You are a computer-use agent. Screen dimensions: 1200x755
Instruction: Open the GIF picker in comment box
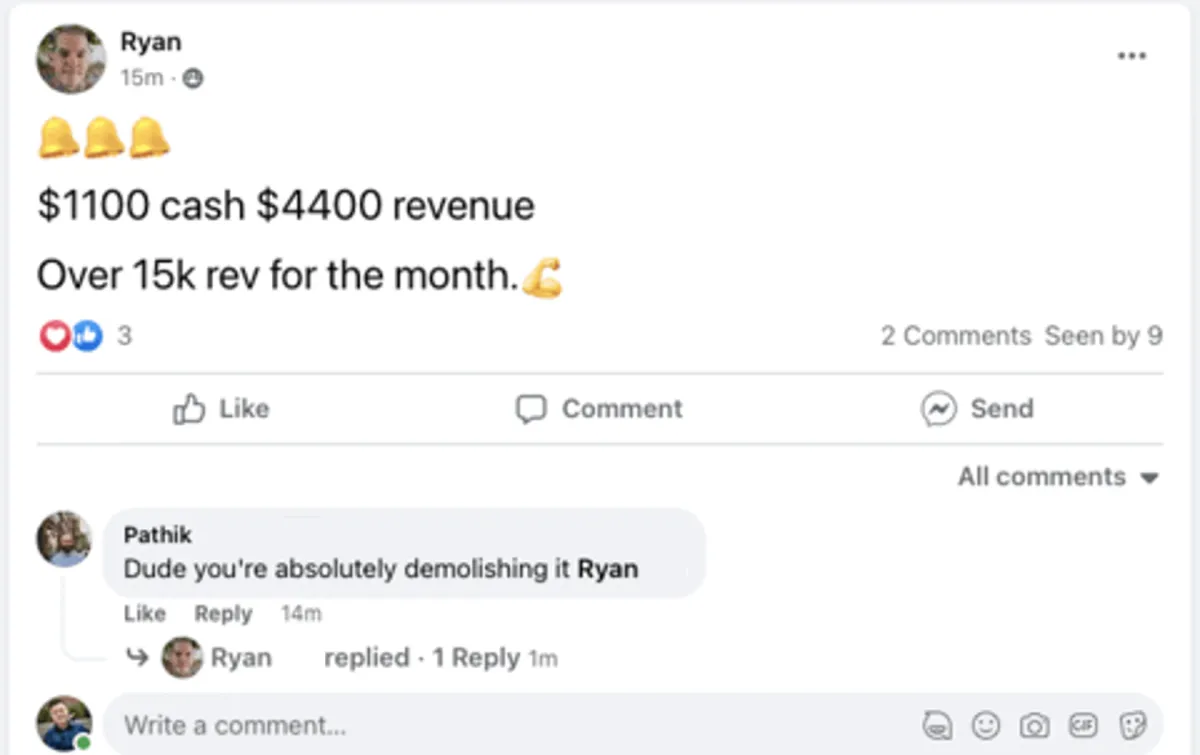(x=1083, y=725)
